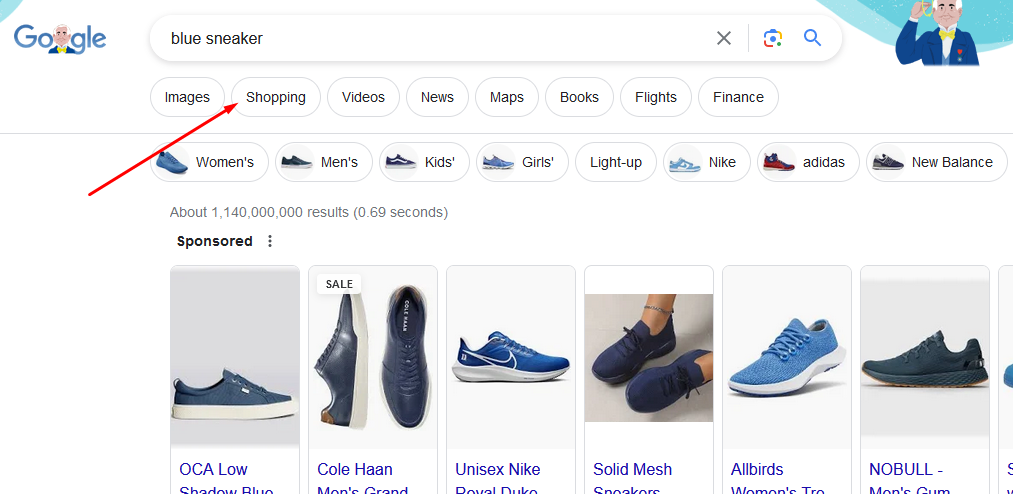Open the Cole Haan product link
The width and height of the screenshot is (1013, 494).
tap(355, 470)
